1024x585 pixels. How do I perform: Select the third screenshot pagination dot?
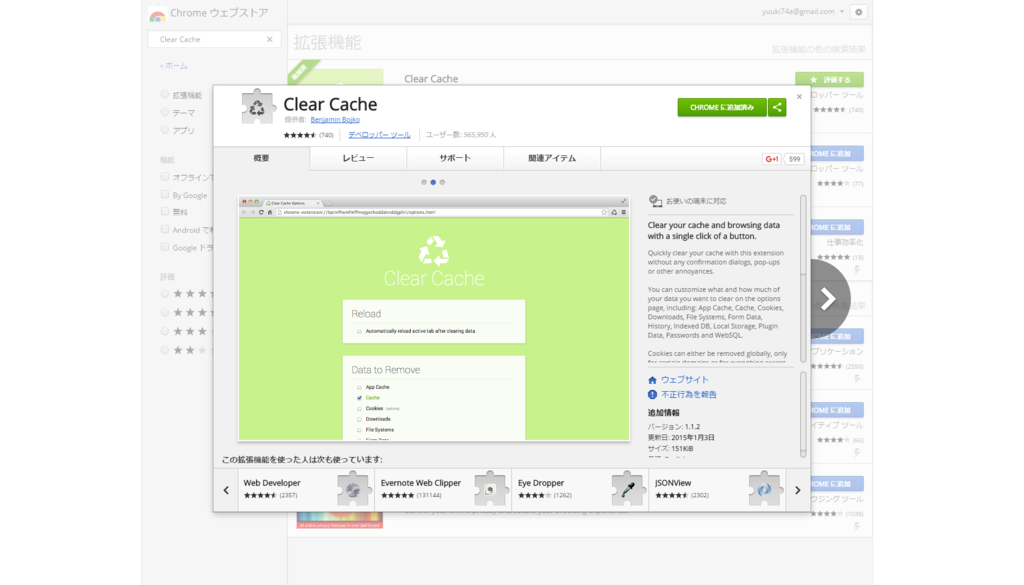442,182
